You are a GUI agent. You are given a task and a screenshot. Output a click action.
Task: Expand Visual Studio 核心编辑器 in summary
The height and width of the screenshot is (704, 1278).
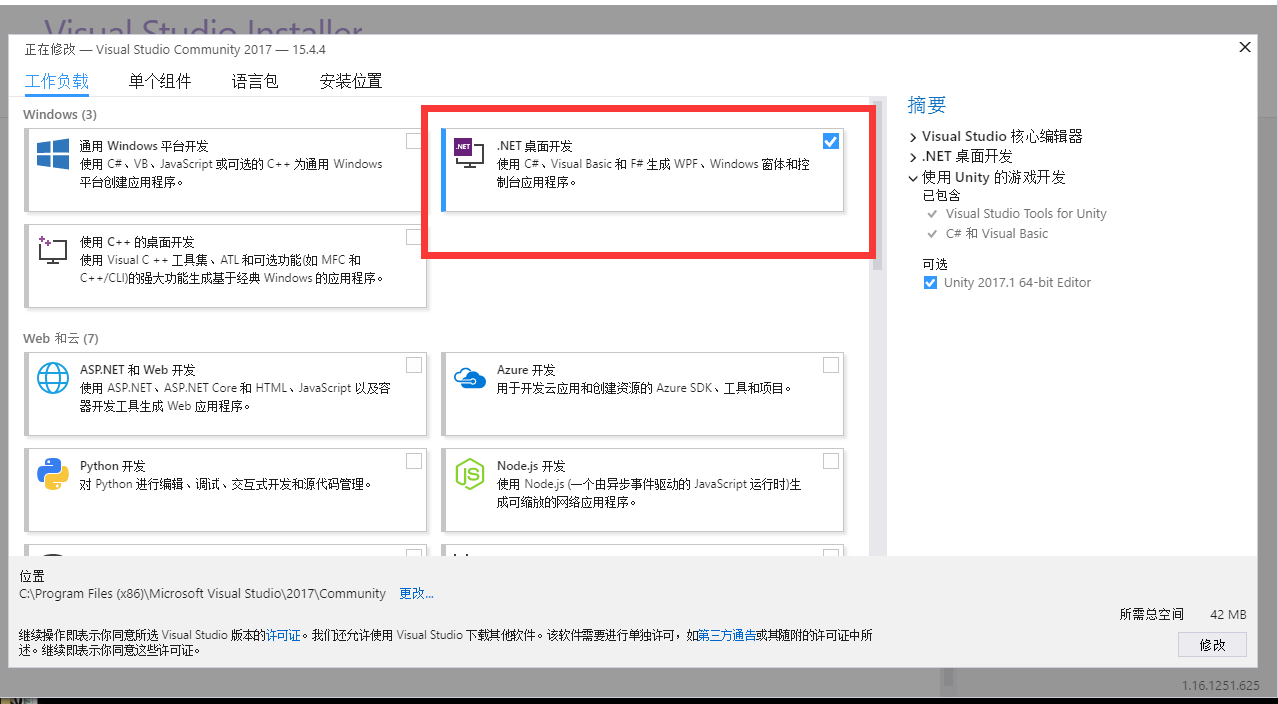(913, 137)
